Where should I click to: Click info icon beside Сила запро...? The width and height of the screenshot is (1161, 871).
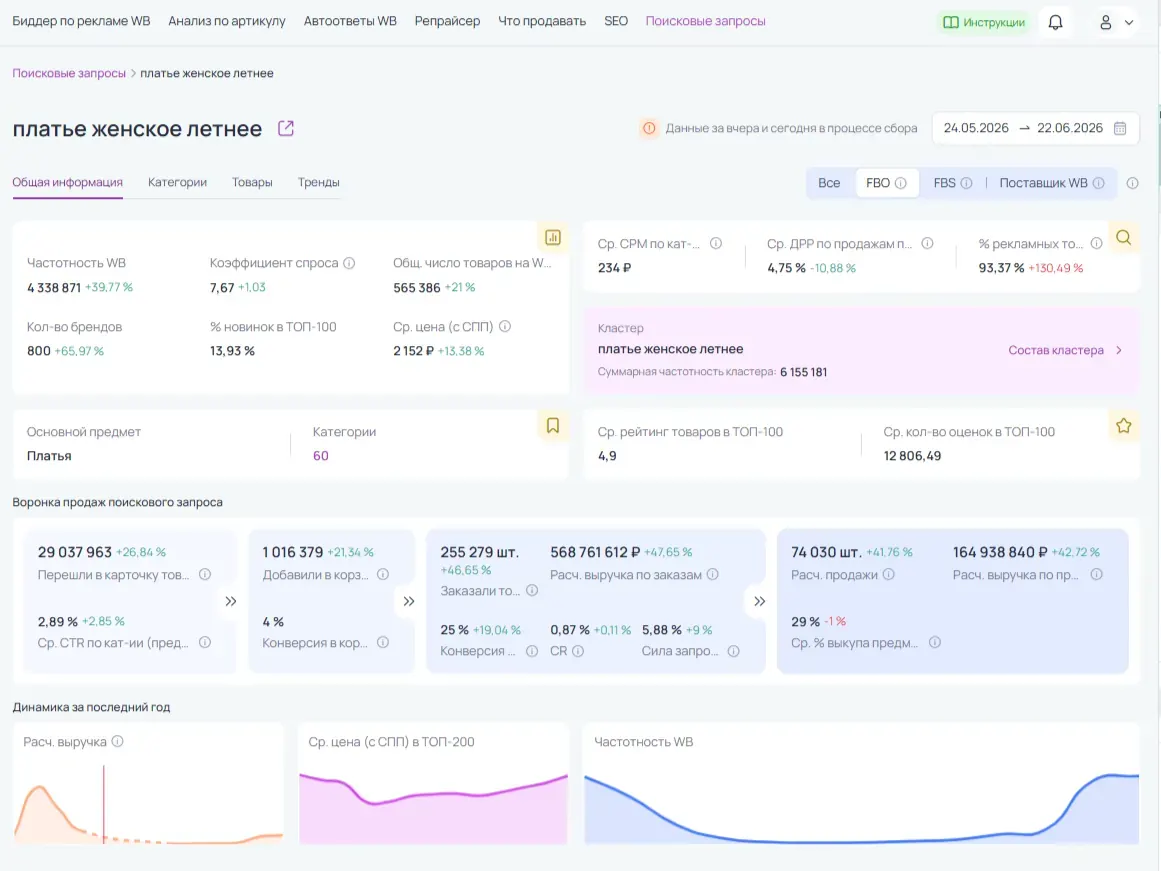point(733,651)
